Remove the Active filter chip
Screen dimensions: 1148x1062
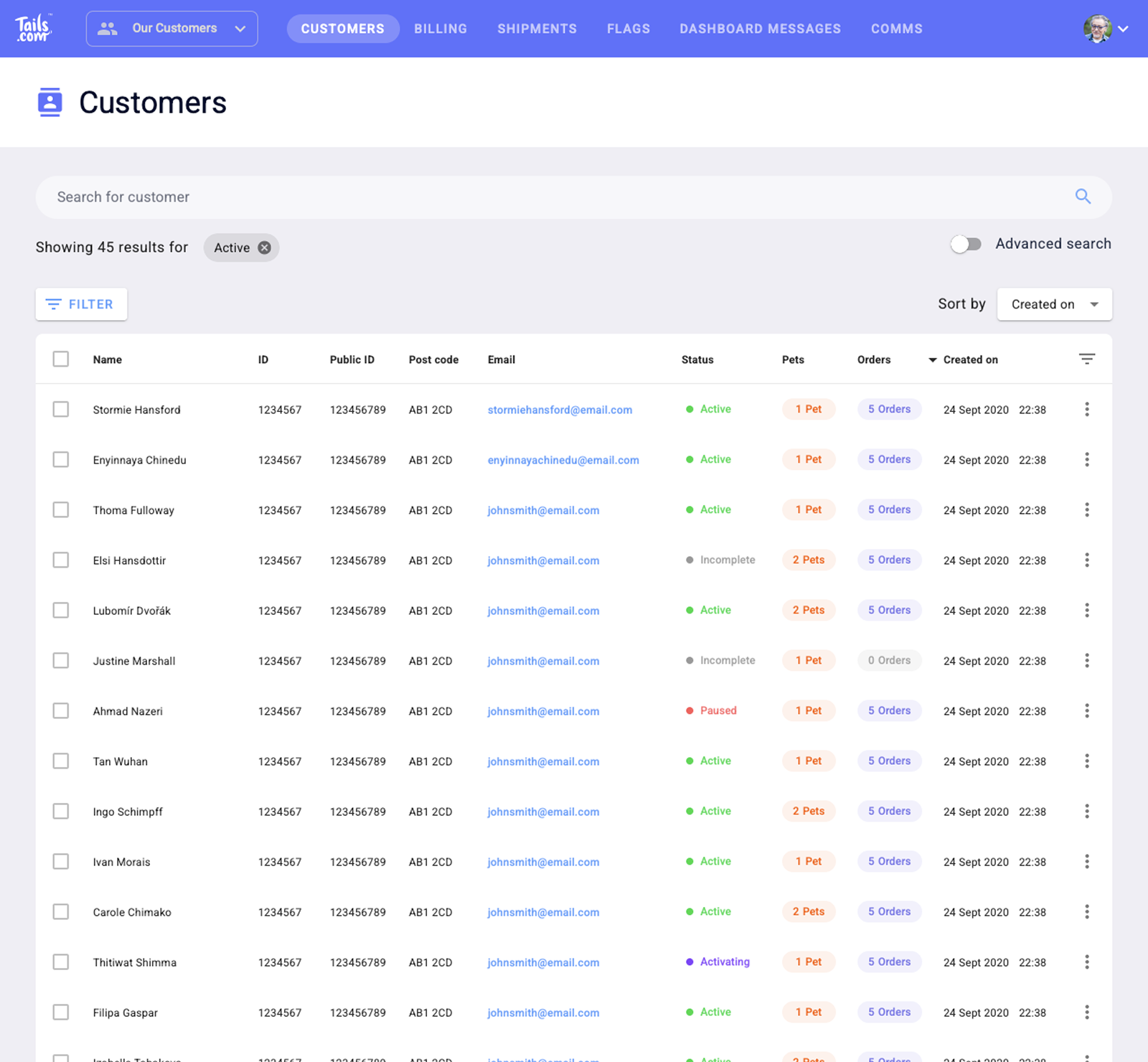click(x=265, y=248)
